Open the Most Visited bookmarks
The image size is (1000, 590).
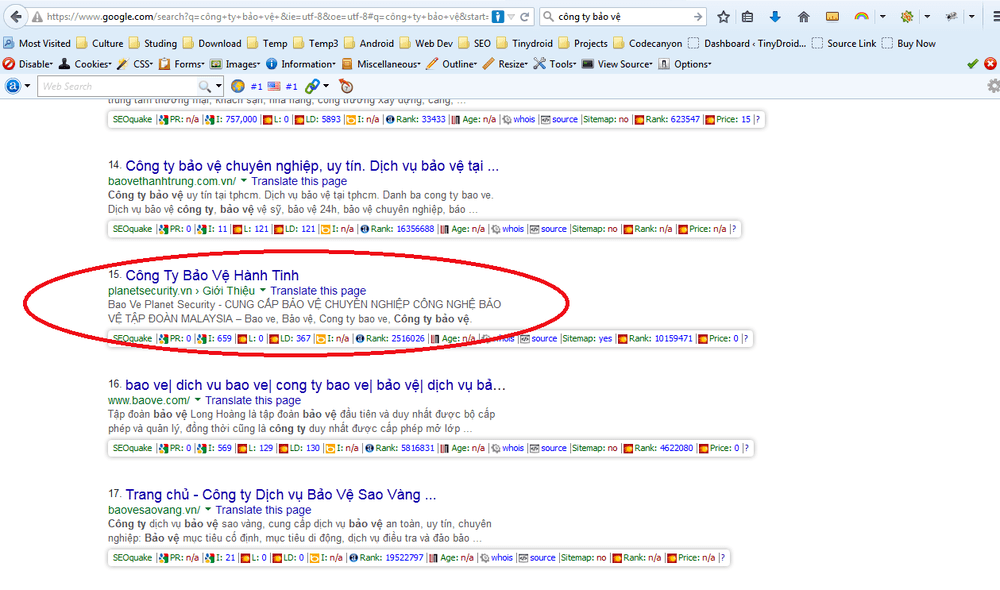[x=37, y=43]
